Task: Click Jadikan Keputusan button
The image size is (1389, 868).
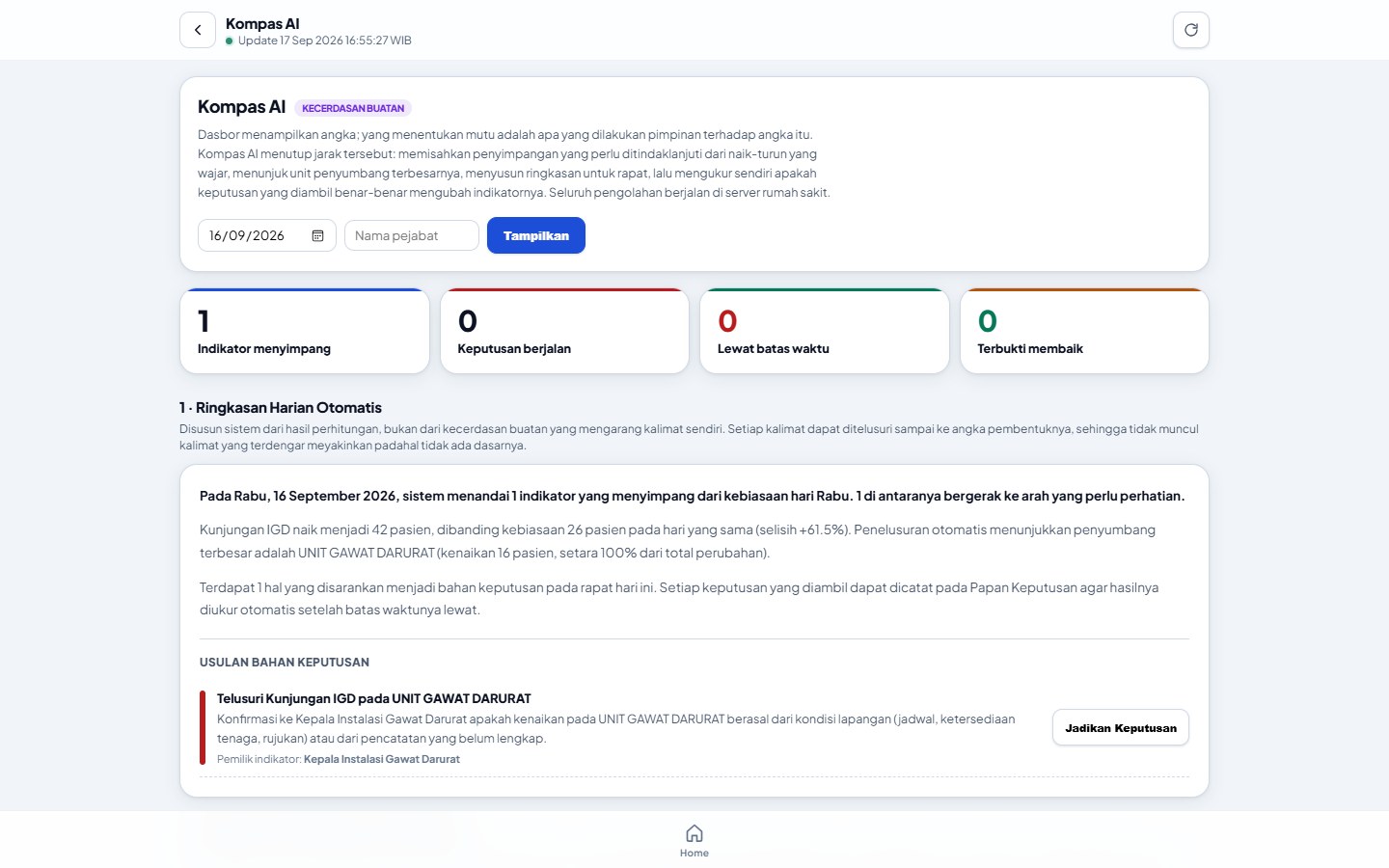Action: tap(1121, 728)
